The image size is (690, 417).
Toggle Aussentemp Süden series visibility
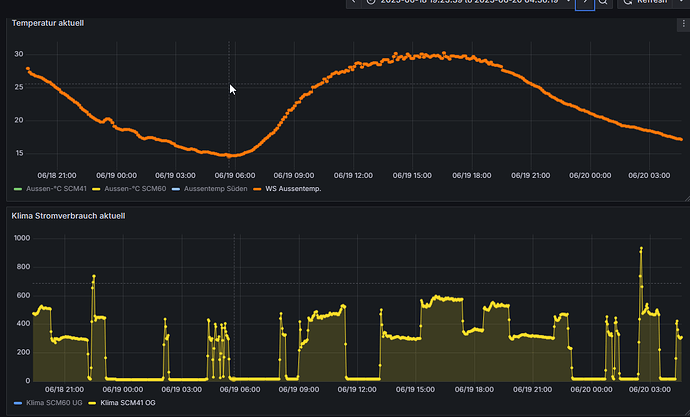coord(216,189)
